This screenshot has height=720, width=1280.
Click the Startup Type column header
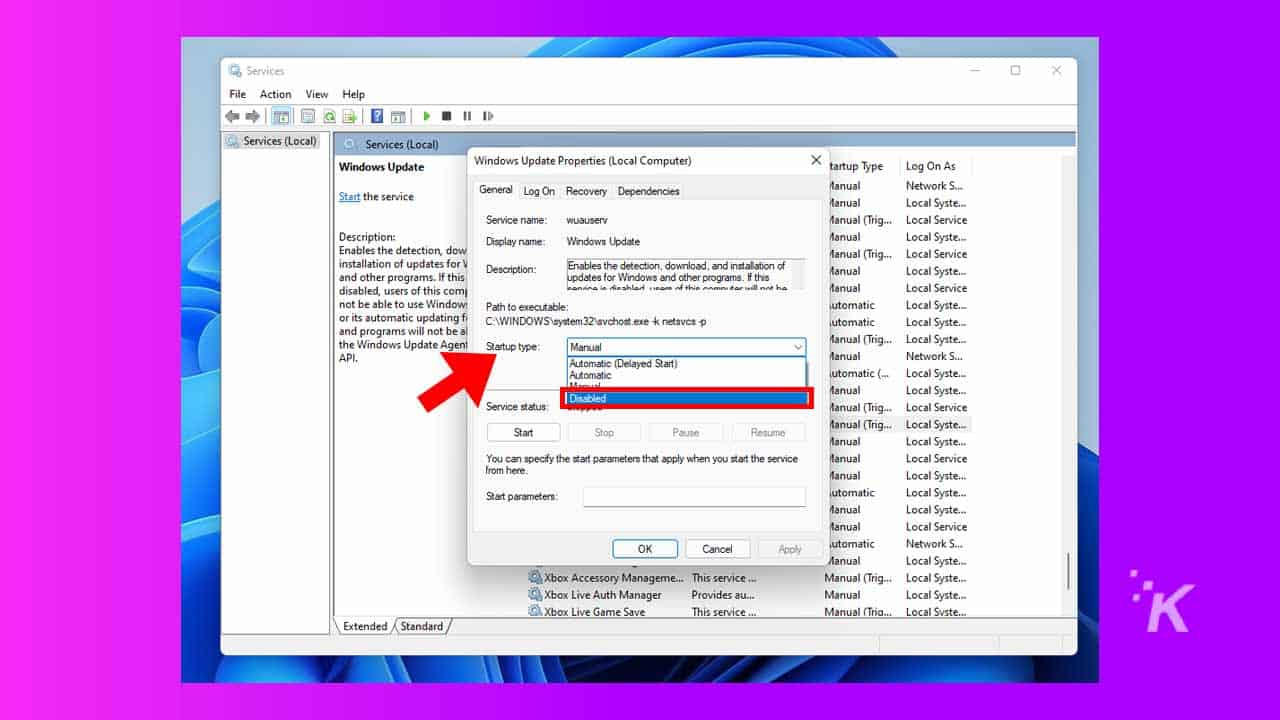point(855,166)
